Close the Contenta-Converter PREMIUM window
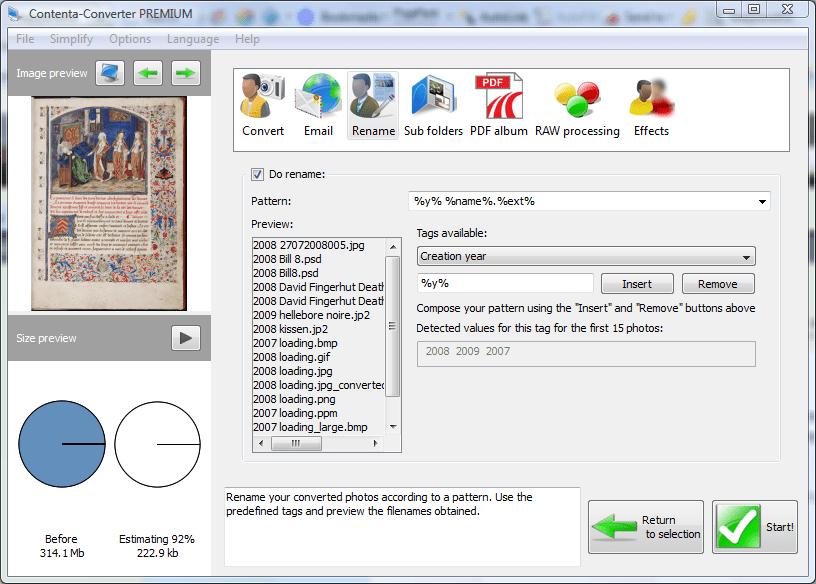The height and width of the screenshot is (584, 816). (x=787, y=10)
